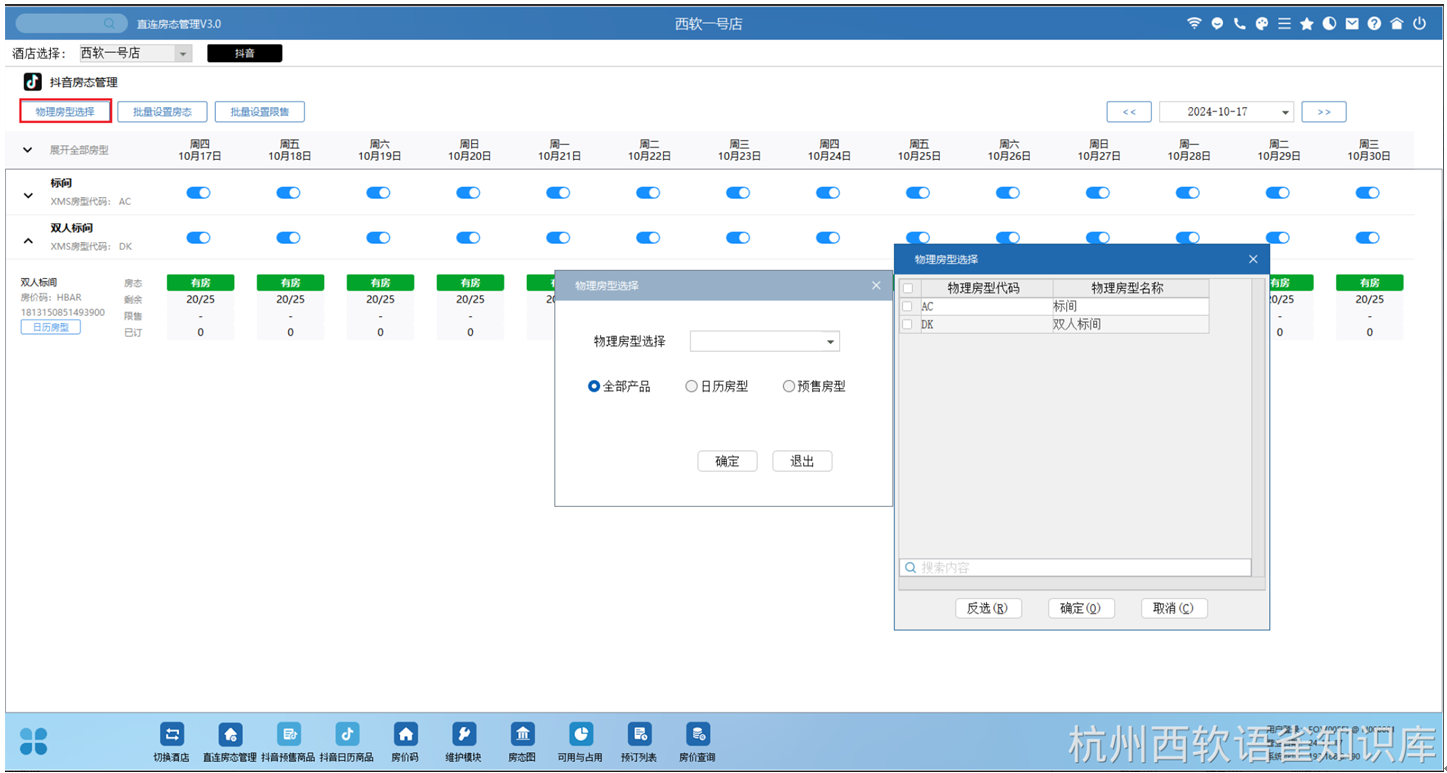Click the >> next date range button
The height and width of the screenshot is (773, 1447).
click(x=1323, y=112)
